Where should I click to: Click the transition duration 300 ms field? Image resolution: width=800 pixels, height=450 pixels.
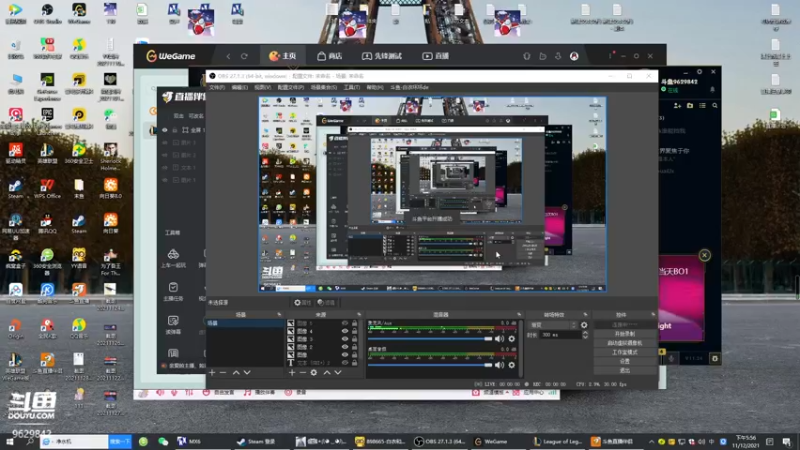[560, 335]
